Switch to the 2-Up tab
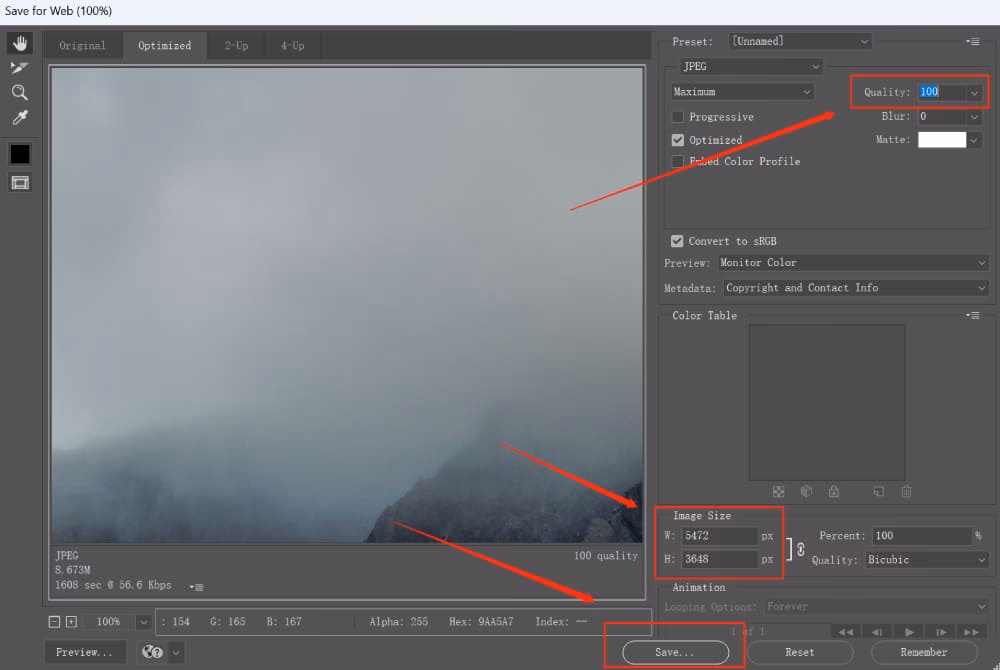Screen dimensions: 1000x670 click(236, 46)
